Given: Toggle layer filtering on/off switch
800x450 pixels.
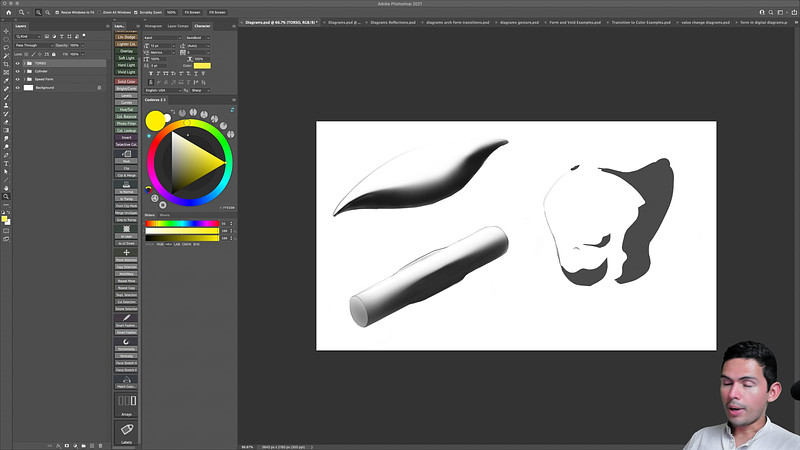Looking at the screenshot, I should [84, 36].
